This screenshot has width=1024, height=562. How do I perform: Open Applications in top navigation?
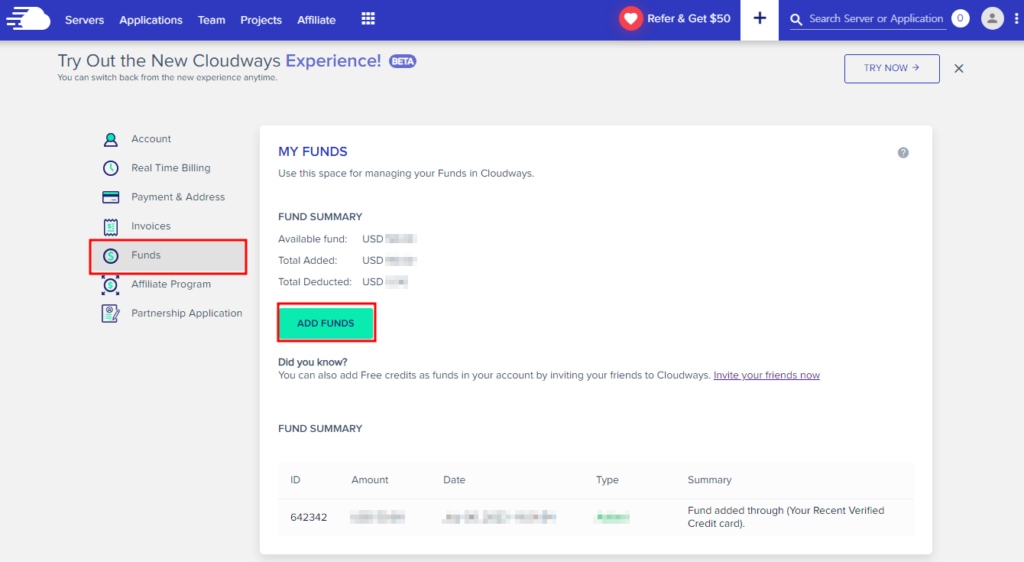(x=151, y=20)
